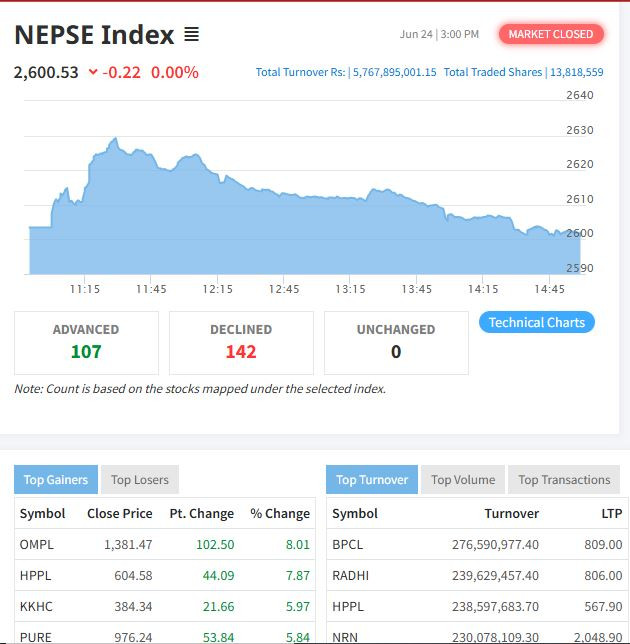Open the Top Transactions tab
Image resolution: width=630 pixels, height=644 pixels.
[x=564, y=480]
